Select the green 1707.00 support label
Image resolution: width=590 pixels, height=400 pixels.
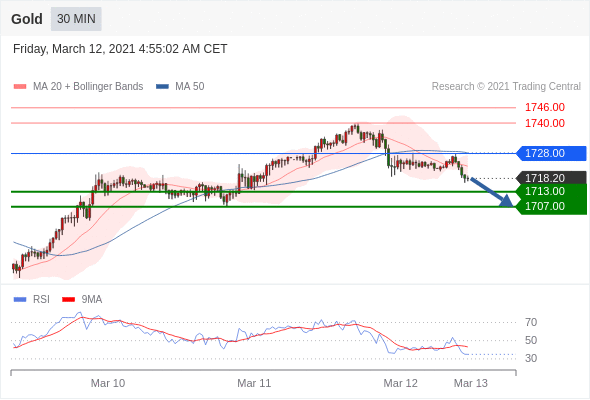click(x=551, y=207)
